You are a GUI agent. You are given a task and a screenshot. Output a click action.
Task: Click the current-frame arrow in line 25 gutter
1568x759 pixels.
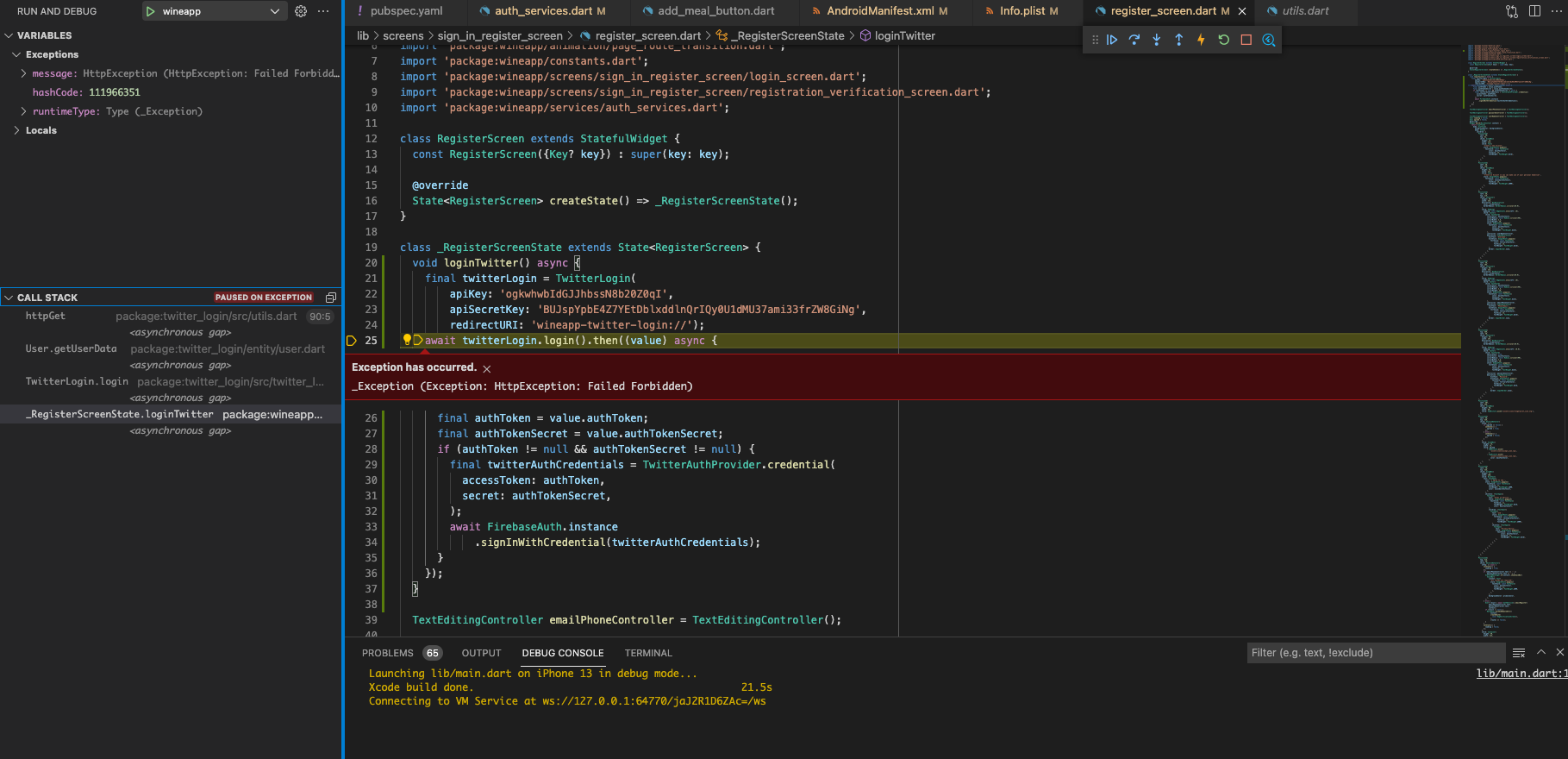(x=352, y=341)
